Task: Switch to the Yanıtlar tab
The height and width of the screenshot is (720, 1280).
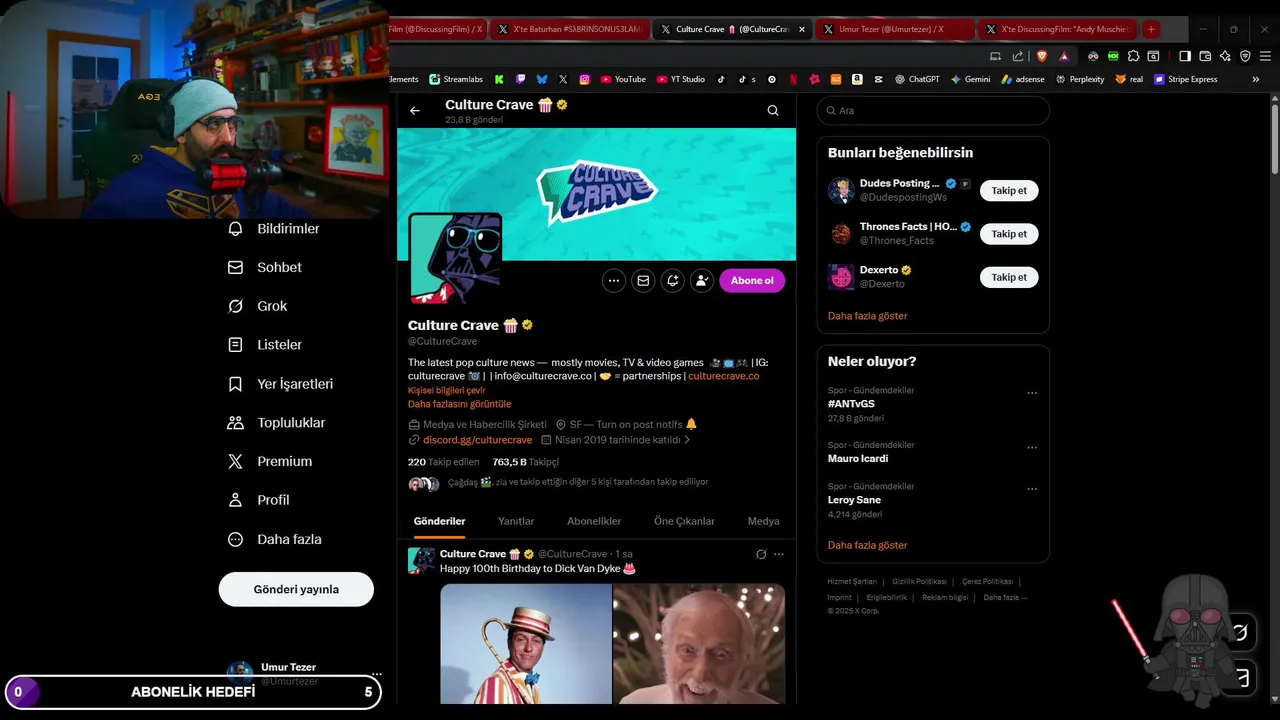Action: [516, 521]
